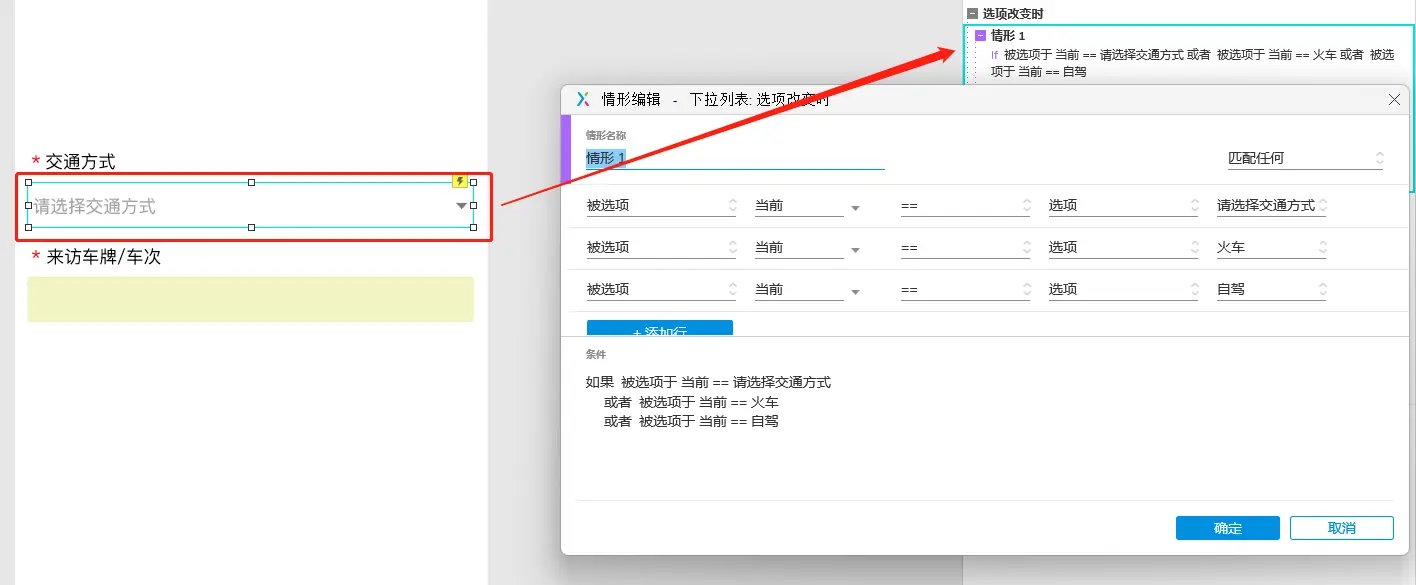Open the 请选择交通方式 option value dropdown
Image resolution: width=1416 pixels, height=585 pixels.
[x=1271, y=206]
